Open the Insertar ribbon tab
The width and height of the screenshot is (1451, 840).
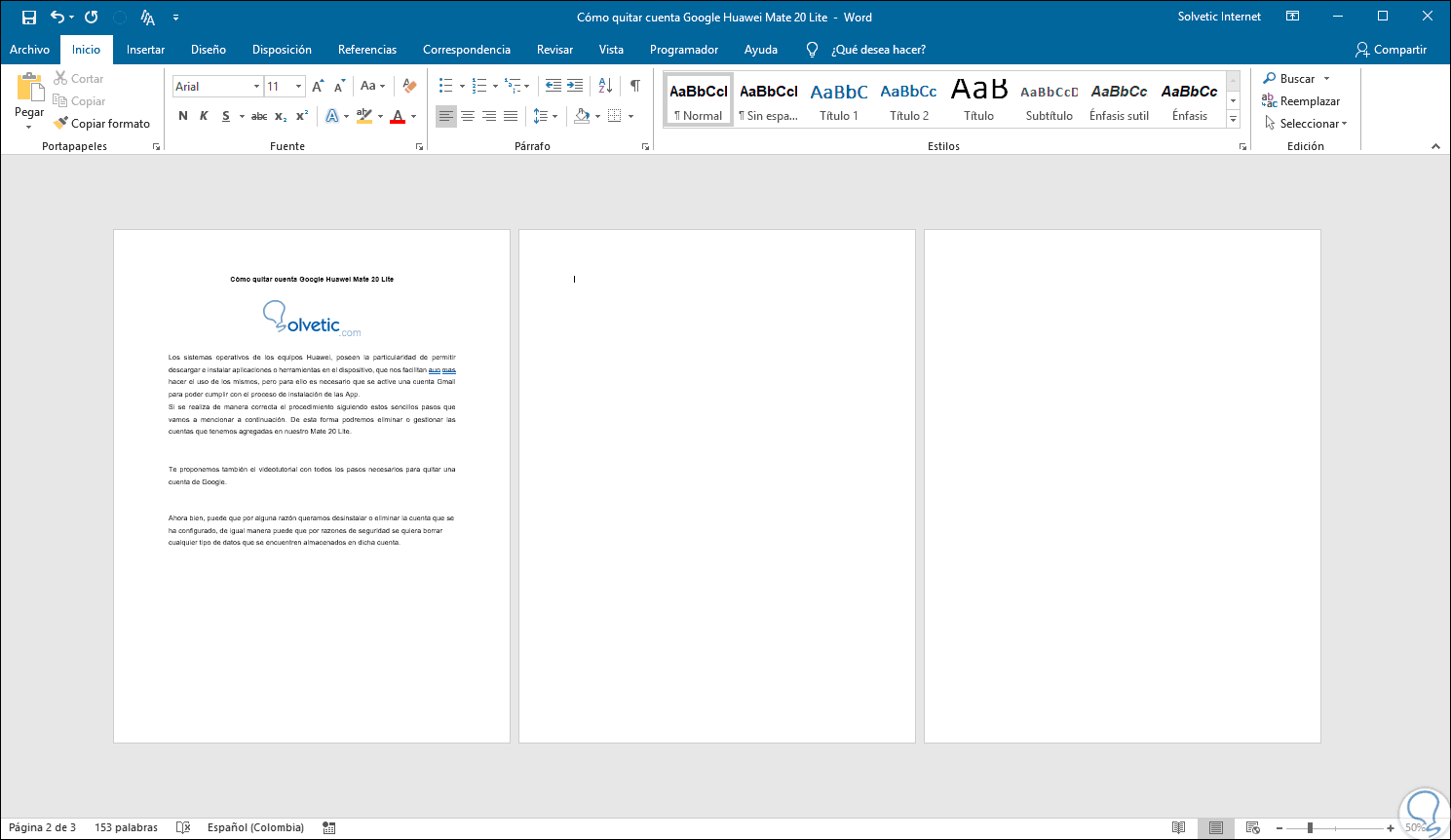[x=145, y=50]
